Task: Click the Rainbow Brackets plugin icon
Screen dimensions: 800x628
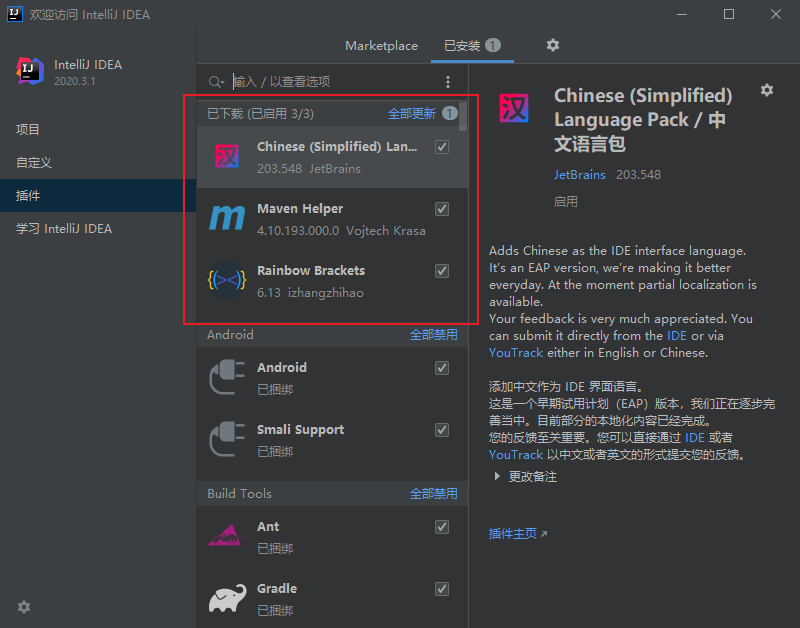Action: [227, 280]
